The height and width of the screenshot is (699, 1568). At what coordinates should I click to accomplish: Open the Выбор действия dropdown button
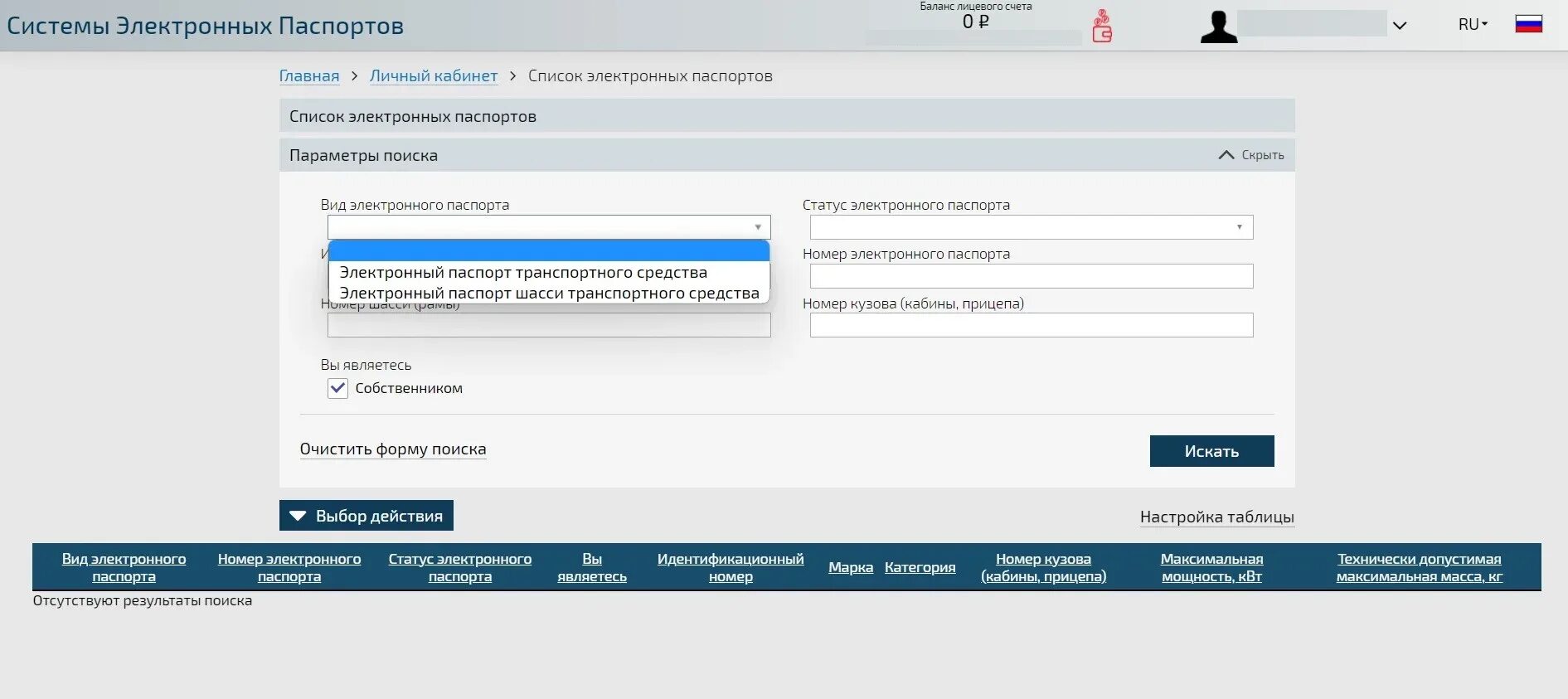click(367, 516)
